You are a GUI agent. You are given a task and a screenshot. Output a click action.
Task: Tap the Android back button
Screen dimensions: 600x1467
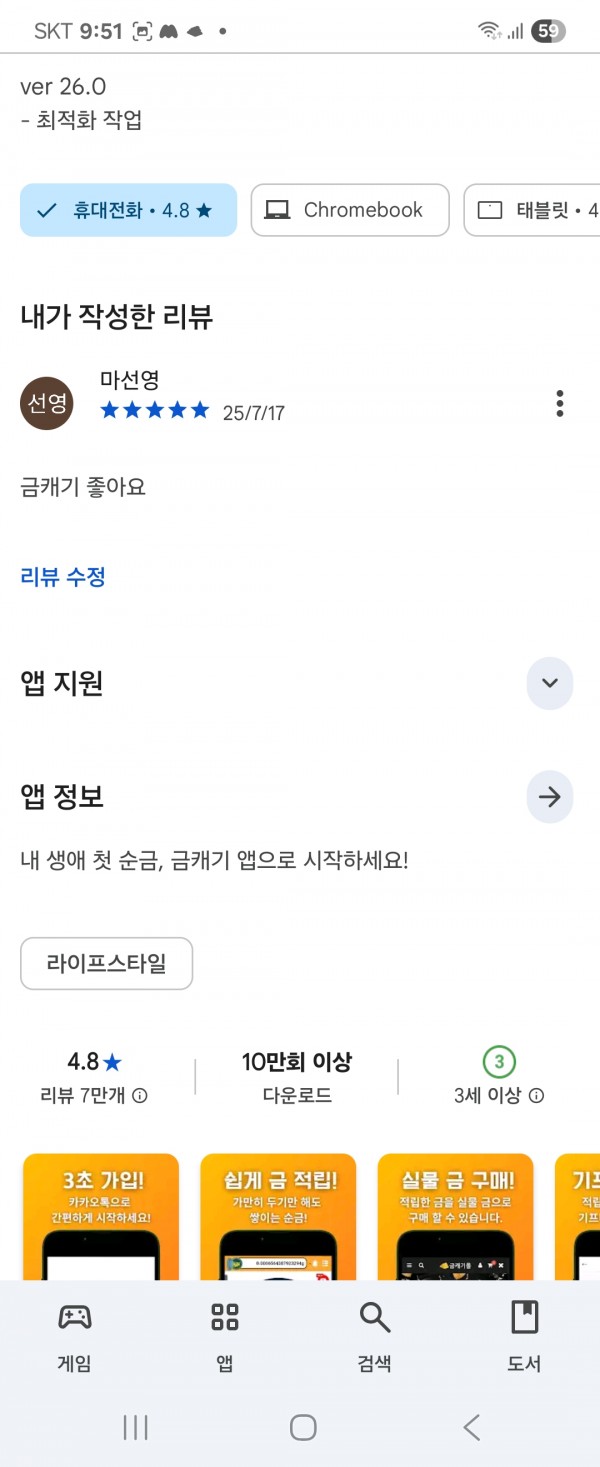tap(471, 1427)
